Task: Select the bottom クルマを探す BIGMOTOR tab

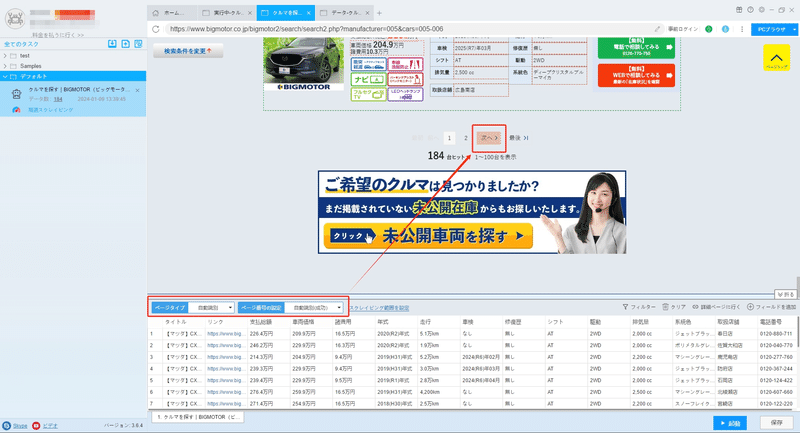Action: [198, 417]
